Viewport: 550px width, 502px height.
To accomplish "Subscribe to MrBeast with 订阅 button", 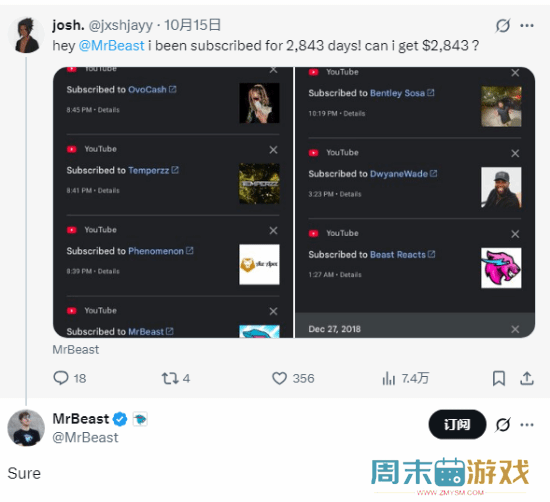I will point(457,424).
